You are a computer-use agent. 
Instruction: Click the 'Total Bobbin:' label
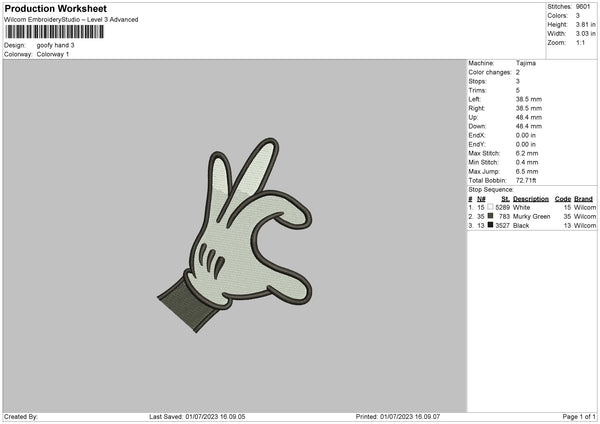pyautogui.click(x=488, y=180)
